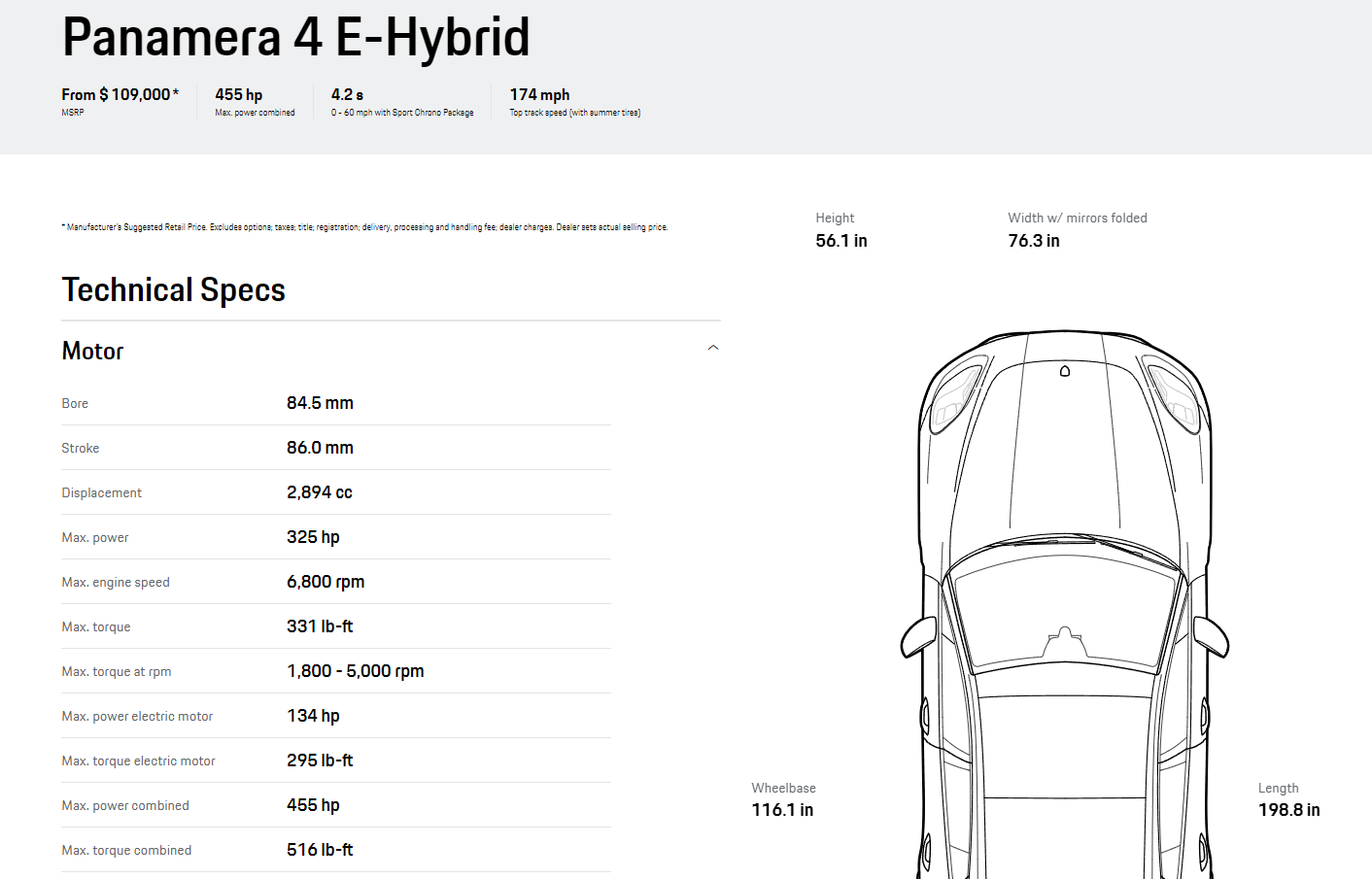Click the 455 hp header stat
This screenshot has width=1372, height=879.
tap(239, 94)
